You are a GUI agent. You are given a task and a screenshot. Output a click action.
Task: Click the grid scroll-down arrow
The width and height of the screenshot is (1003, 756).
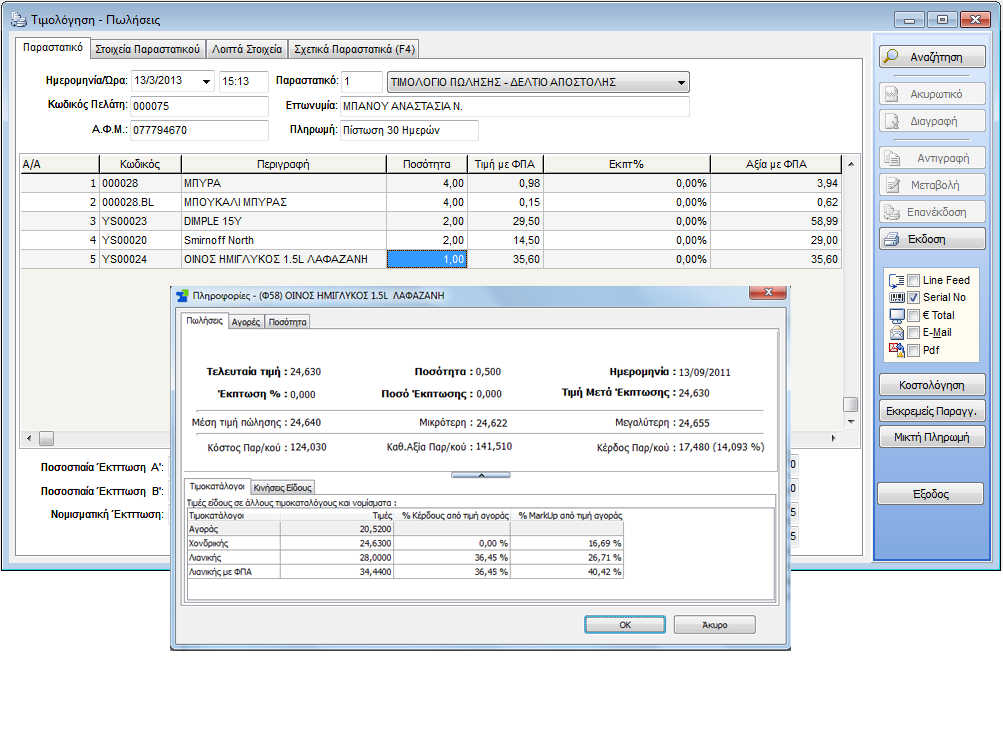(851, 422)
